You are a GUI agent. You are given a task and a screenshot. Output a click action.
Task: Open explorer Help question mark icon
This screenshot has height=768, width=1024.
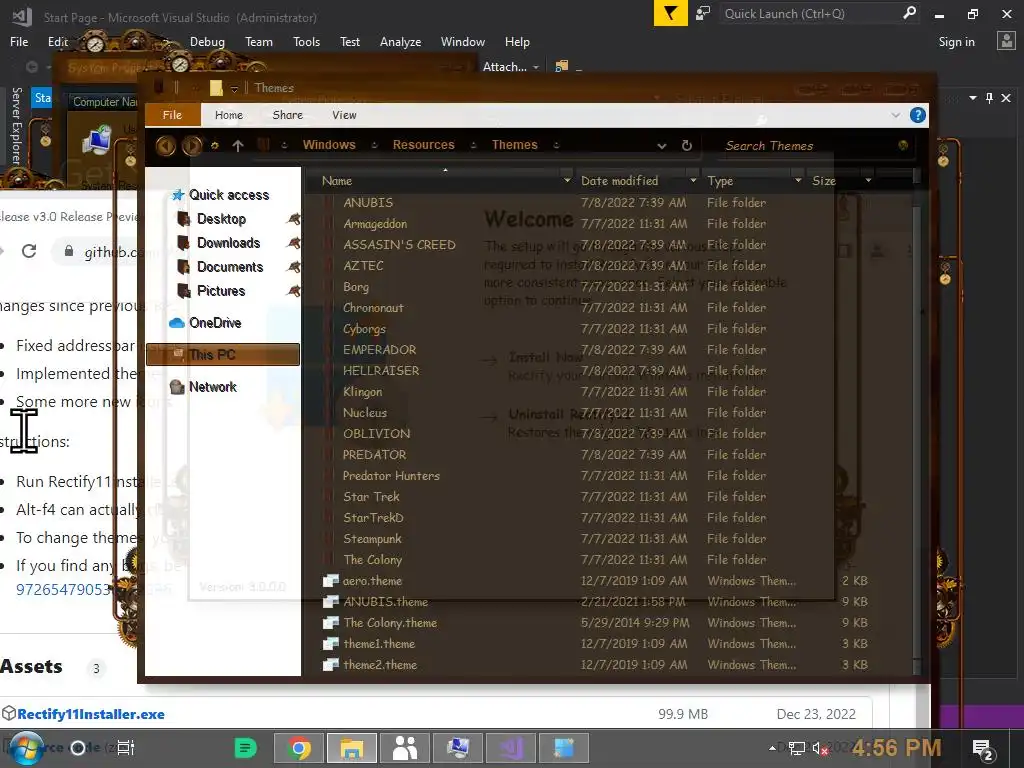[918, 115]
